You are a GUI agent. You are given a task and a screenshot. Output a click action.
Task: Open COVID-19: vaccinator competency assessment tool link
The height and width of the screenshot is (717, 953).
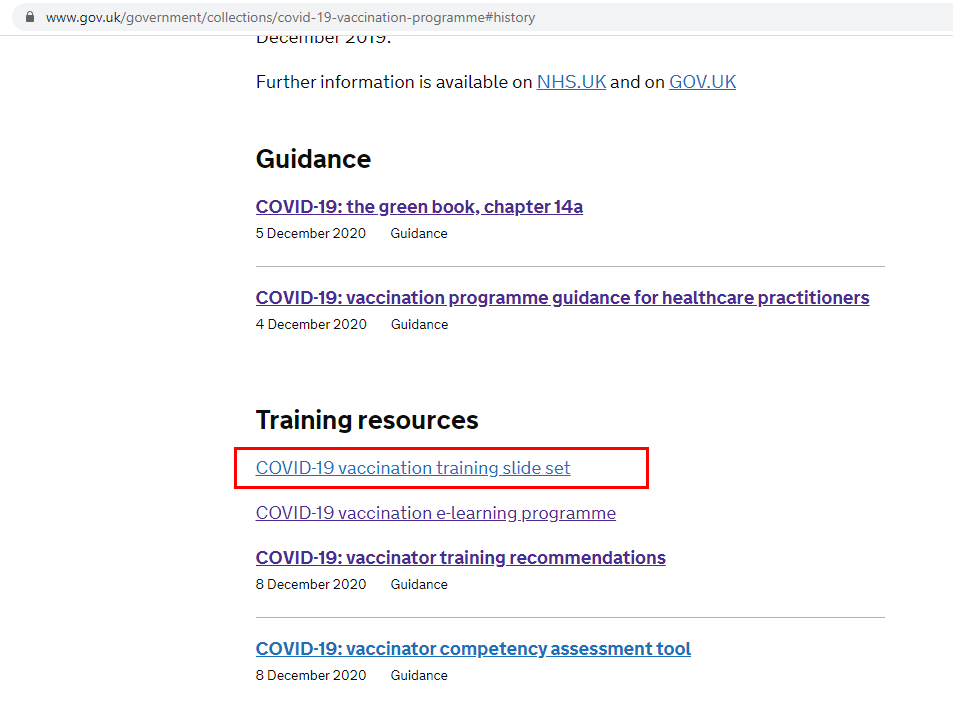[x=473, y=649]
